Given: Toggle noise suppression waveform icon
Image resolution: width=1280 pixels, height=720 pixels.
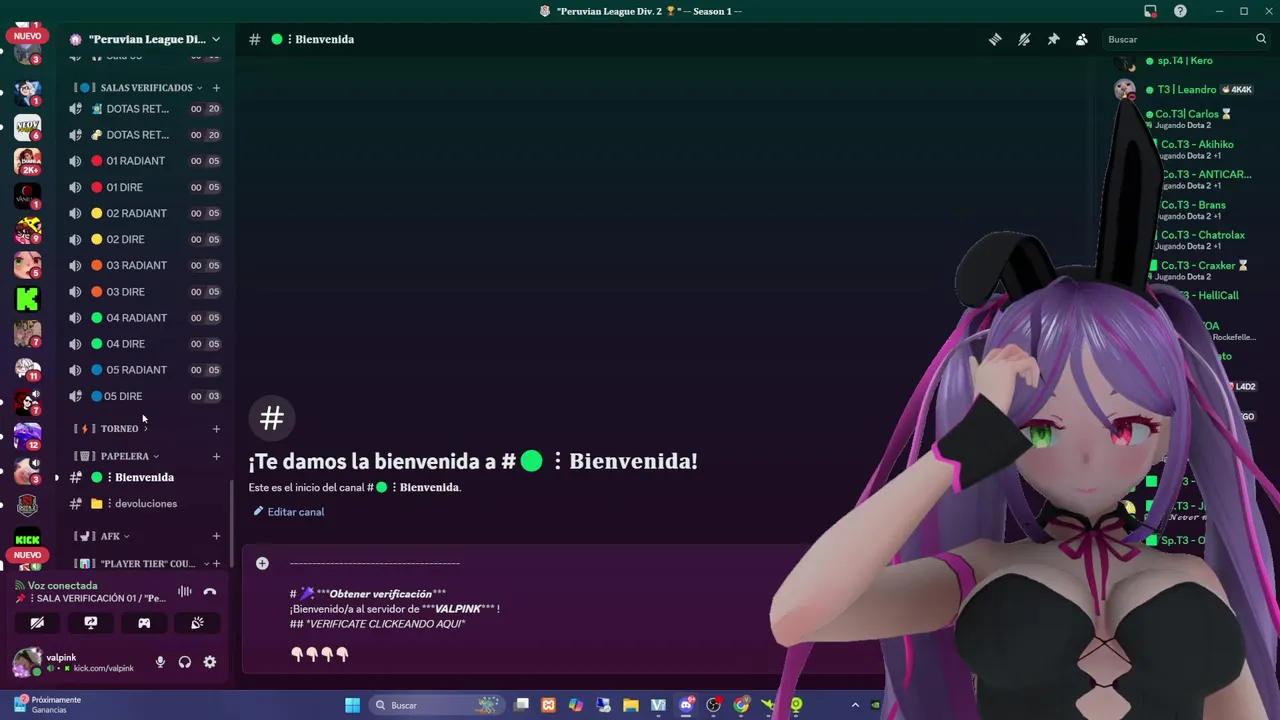Looking at the screenshot, I should [185, 592].
